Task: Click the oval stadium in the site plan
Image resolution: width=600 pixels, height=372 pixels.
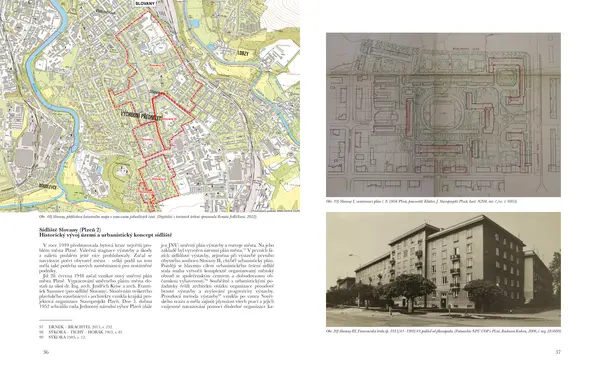Action: 443,114
